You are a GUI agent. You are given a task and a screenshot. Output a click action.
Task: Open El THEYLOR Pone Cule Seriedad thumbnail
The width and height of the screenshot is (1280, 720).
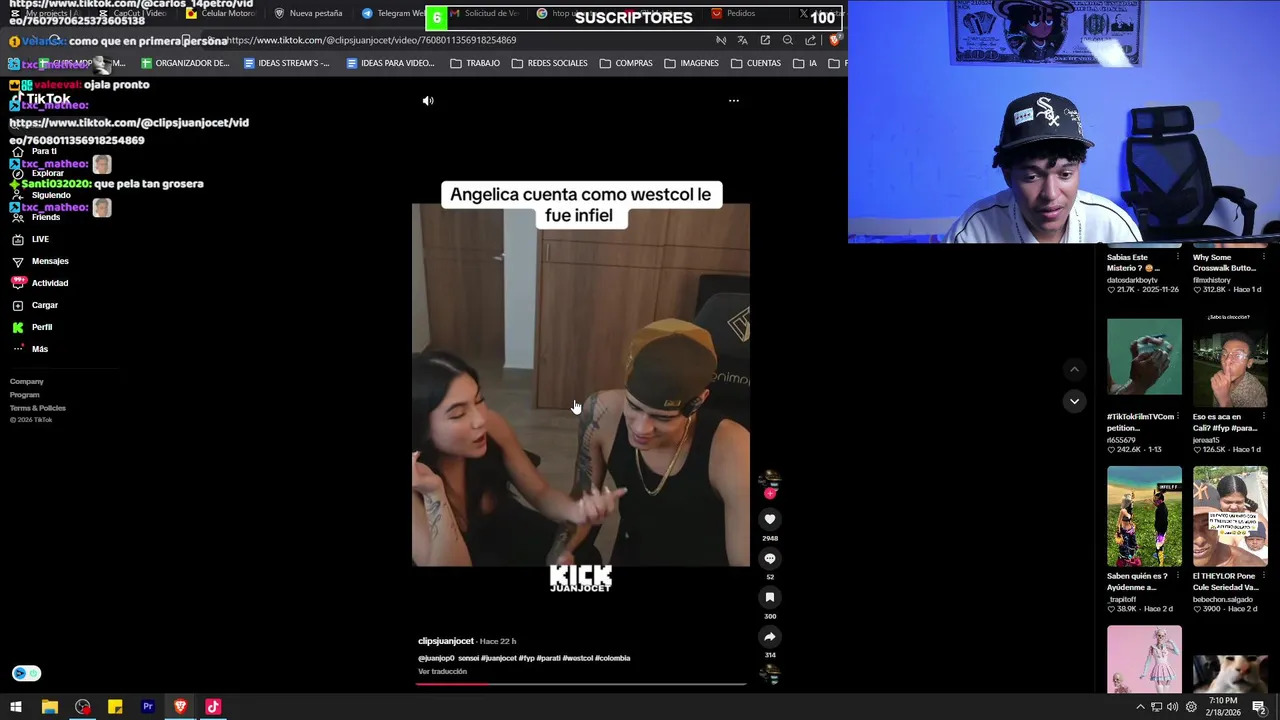click(x=1230, y=516)
